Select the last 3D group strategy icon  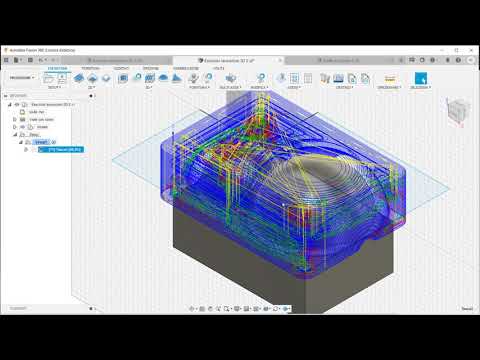176,79
